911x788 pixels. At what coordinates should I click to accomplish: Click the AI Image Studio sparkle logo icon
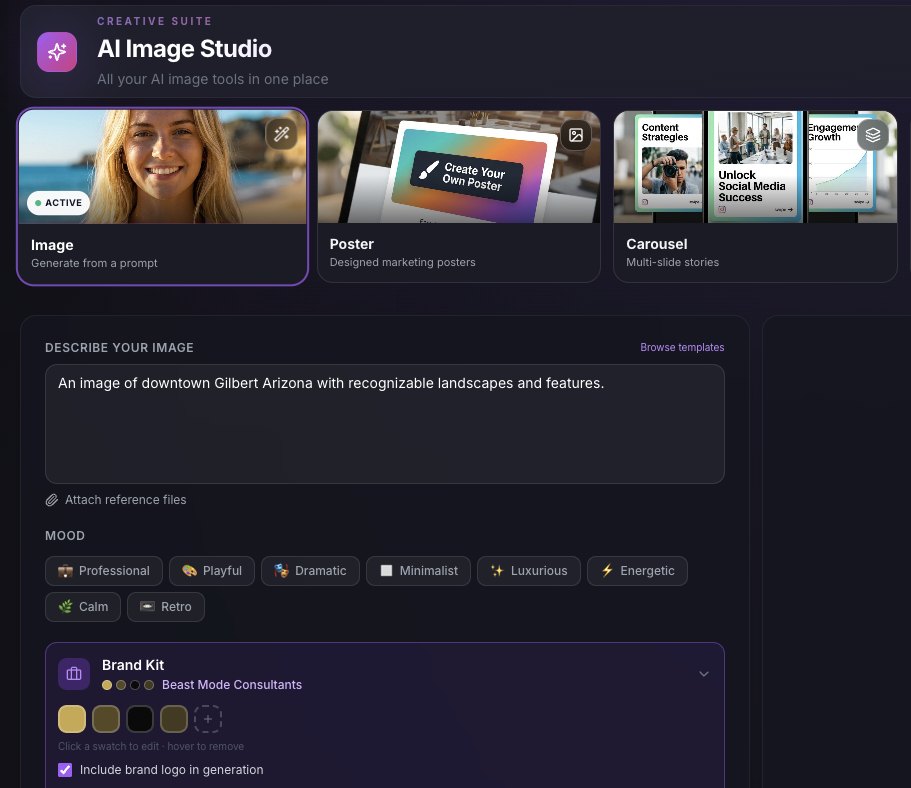pos(57,52)
